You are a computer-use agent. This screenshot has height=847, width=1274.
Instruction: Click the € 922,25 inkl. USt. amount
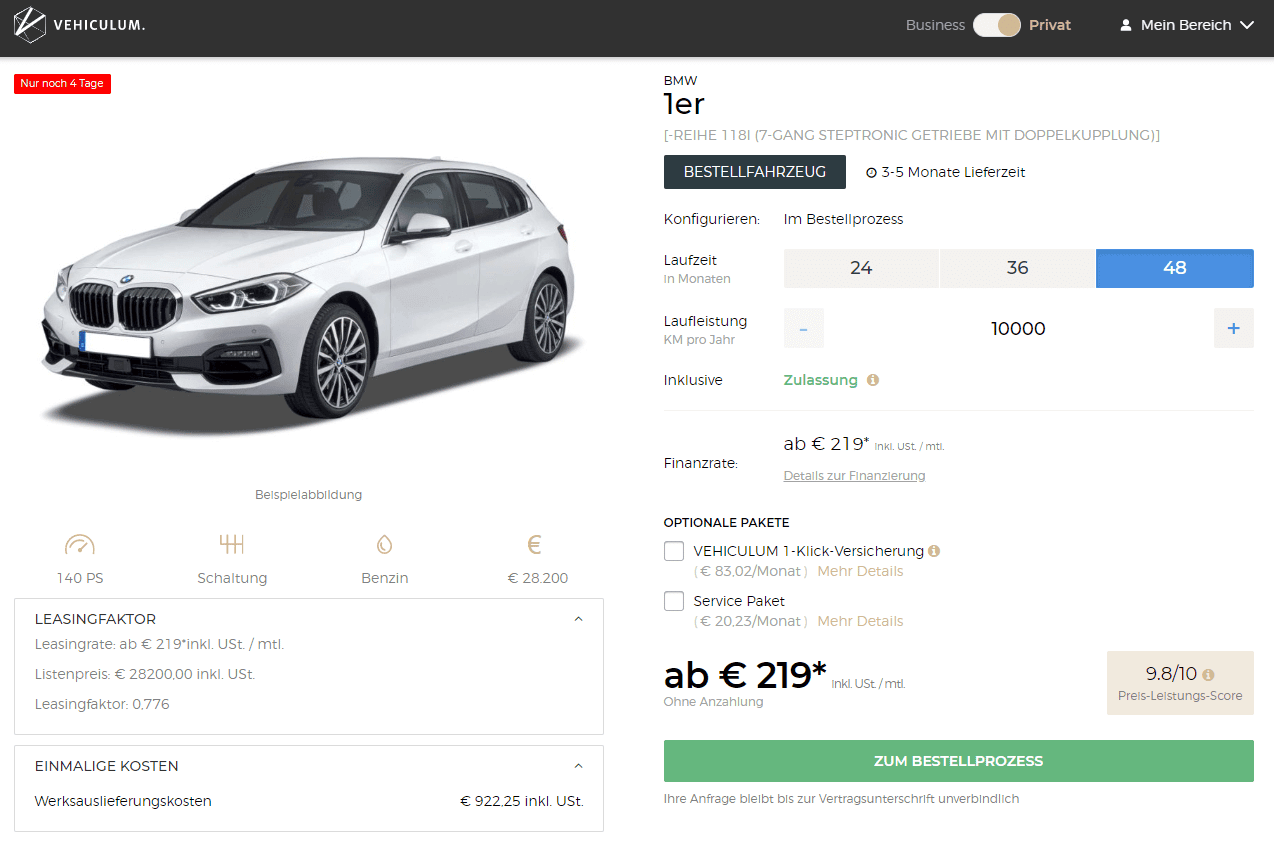coord(522,801)
